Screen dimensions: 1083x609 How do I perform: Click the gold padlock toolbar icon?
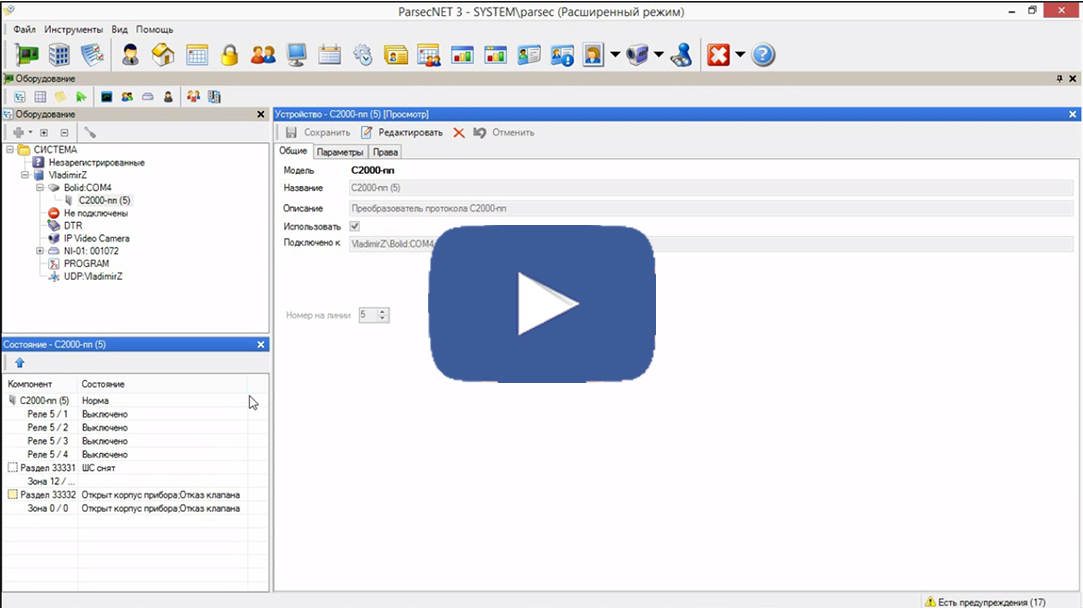[229, 55]
